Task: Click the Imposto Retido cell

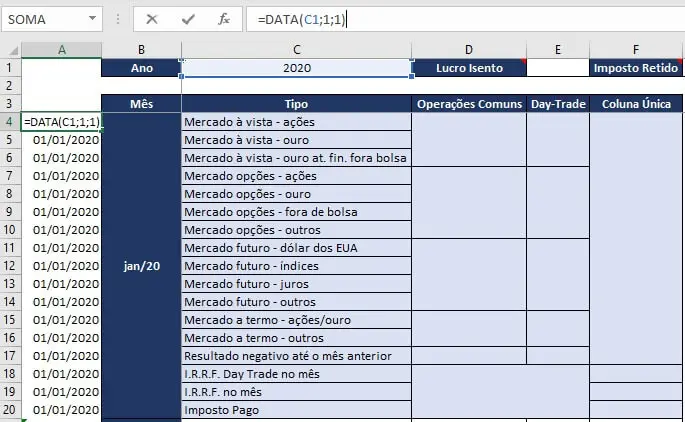Action: [636, 68]
